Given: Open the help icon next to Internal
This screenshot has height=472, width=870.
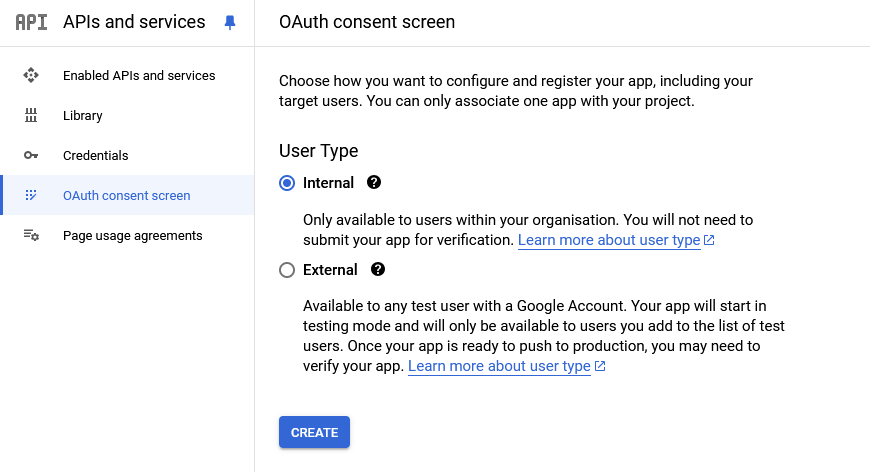Looking at the screenshot, I should pos(374,183).
